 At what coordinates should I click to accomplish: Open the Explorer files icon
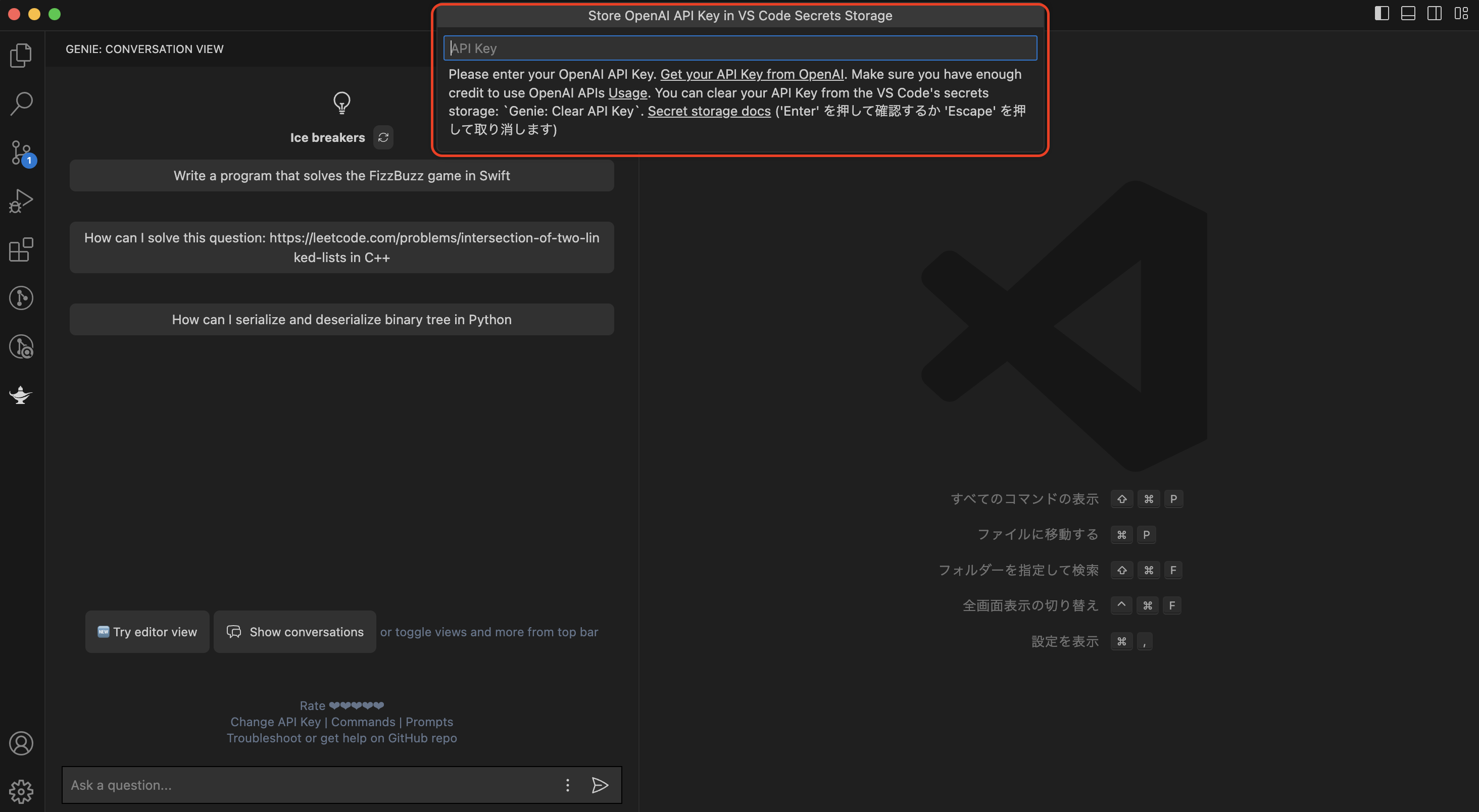(x=21, y=55)
